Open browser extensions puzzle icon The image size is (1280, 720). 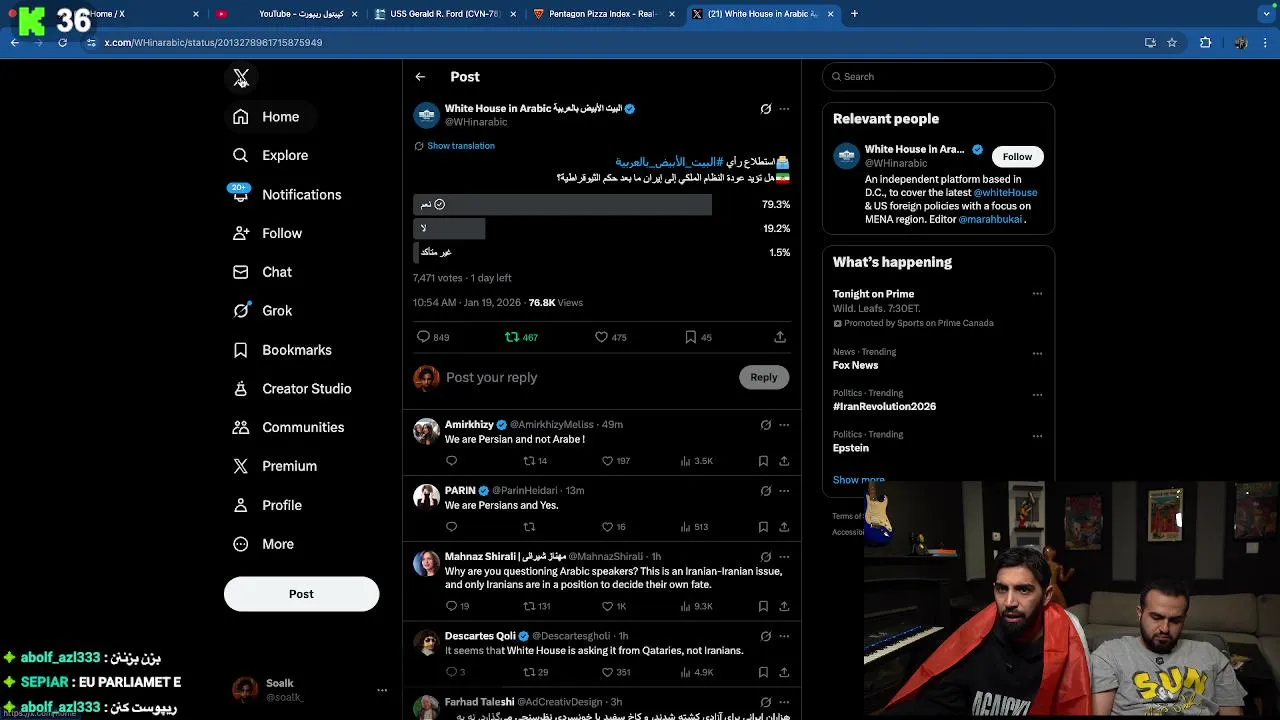click(x=1205, y=43)
